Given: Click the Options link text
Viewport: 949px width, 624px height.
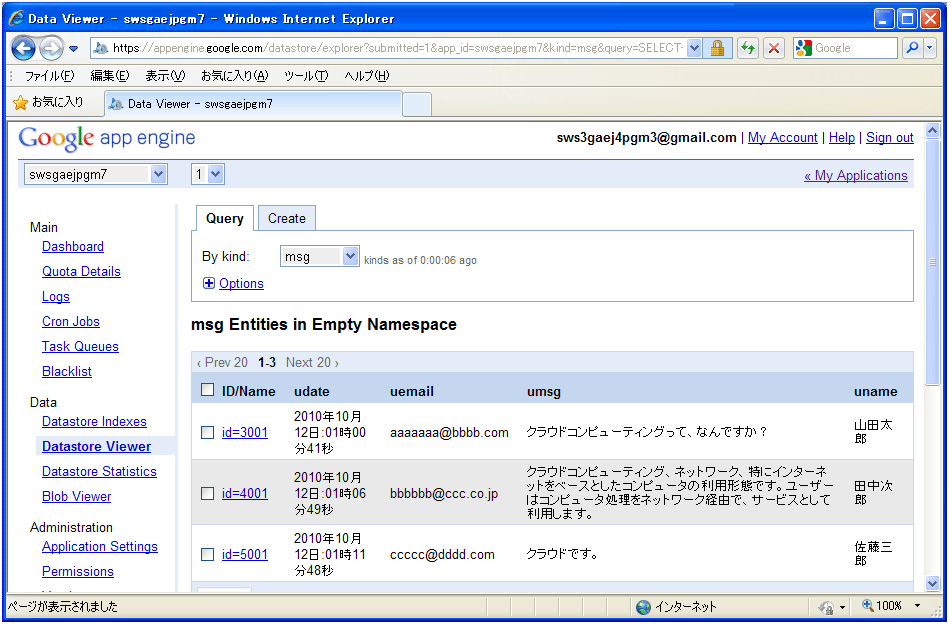Looking at the screenshot, I should [241, 283].
